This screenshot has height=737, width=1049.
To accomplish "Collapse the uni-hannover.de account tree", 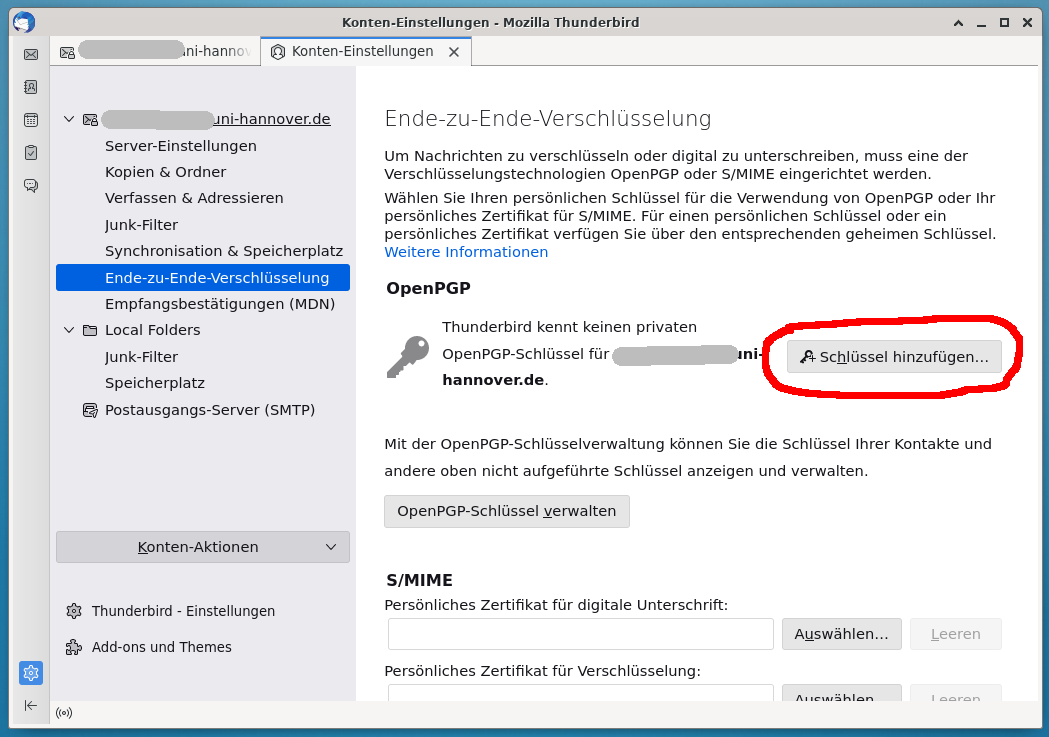I will pyautogui.click(x=69, y=119).
